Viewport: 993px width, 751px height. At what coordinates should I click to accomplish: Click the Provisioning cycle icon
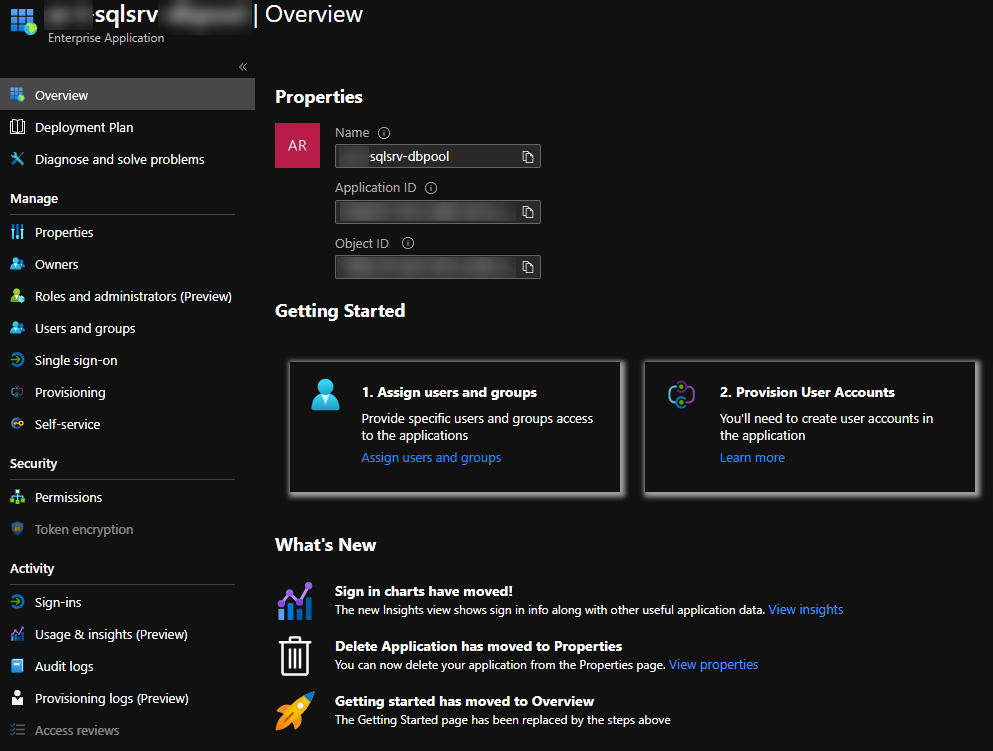pyautogui.click(x=18, y=392)
